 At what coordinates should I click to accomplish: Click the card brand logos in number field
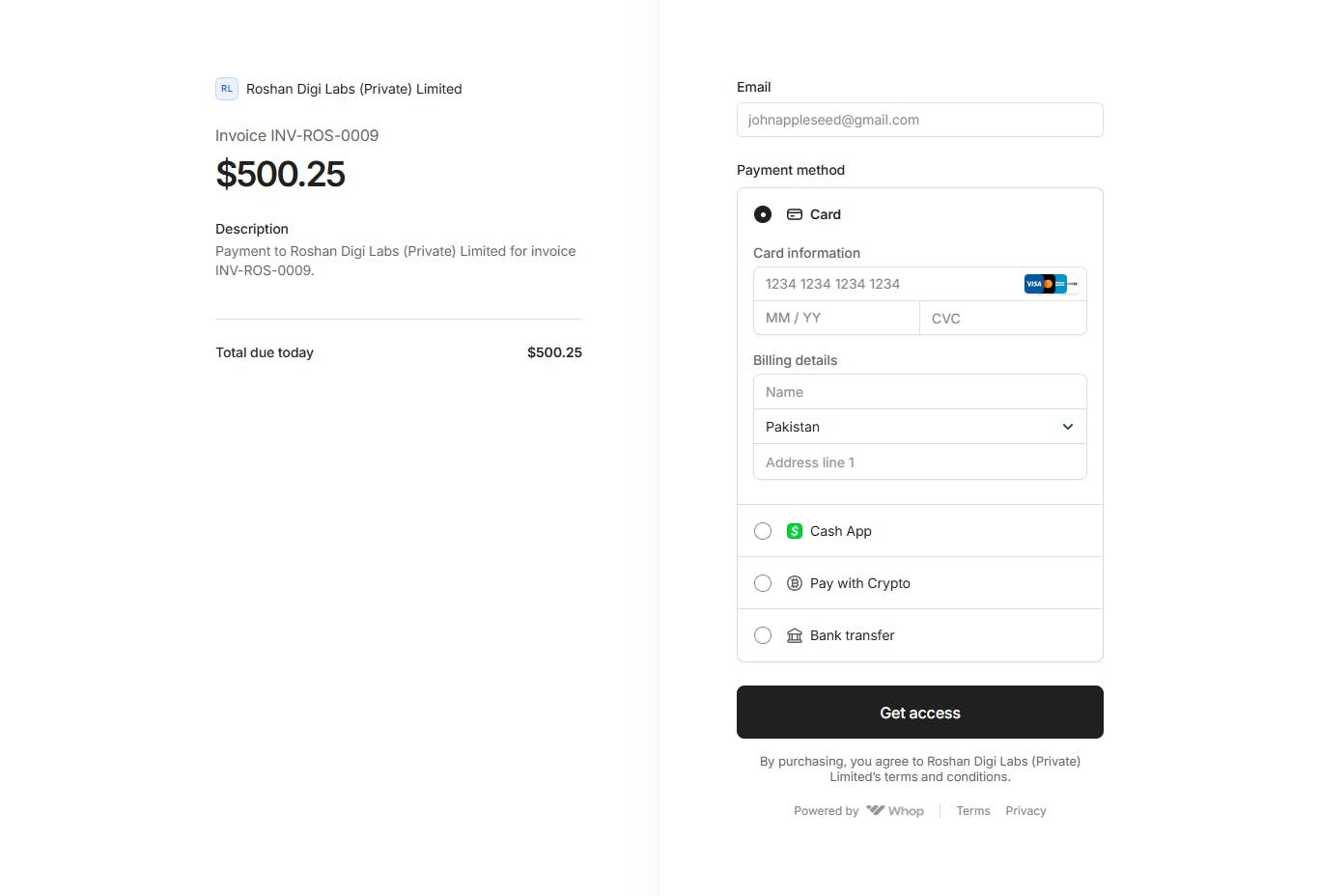1051,284
